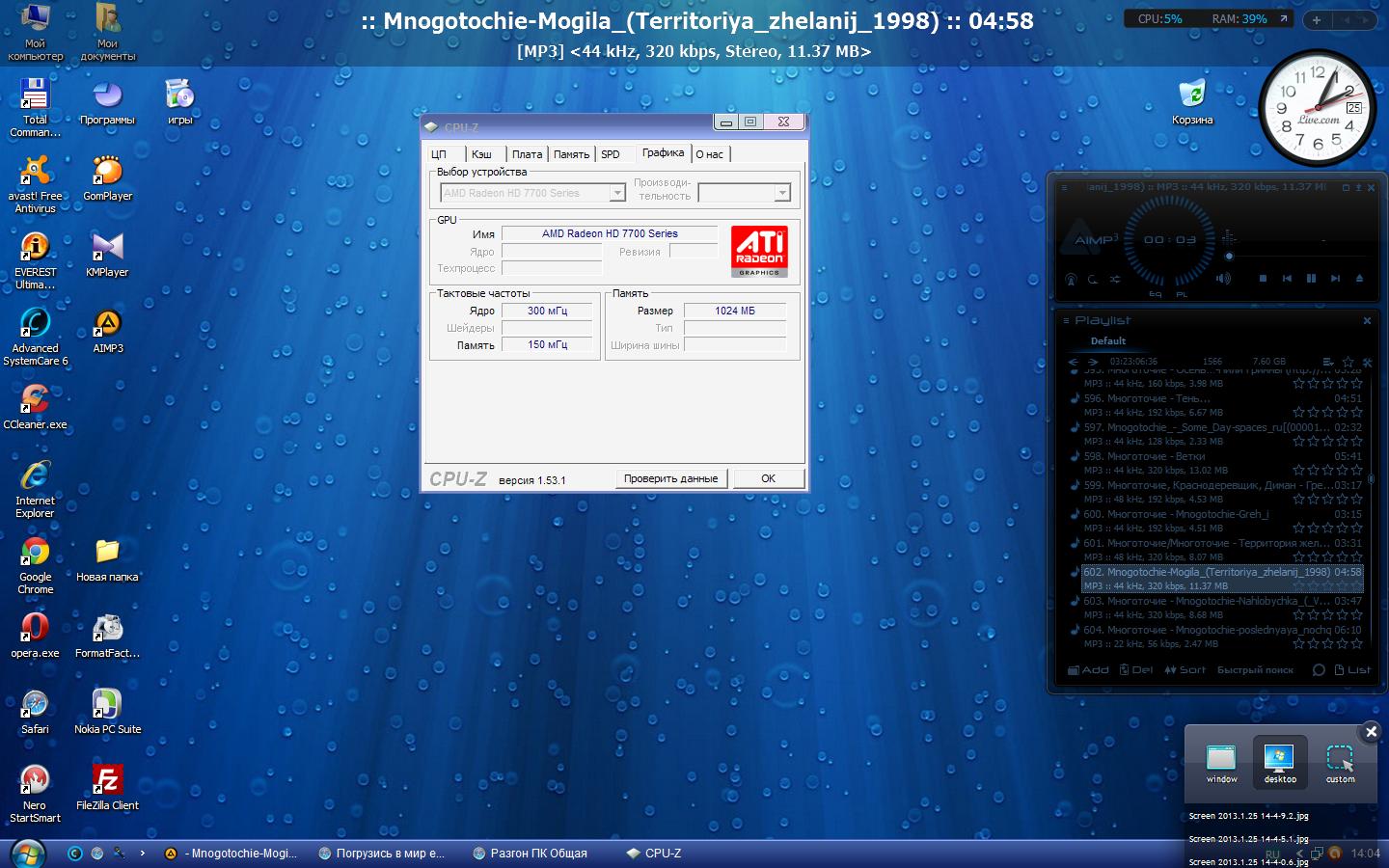Open the SPD tab in CPU-Z

(x=611, y=154)
